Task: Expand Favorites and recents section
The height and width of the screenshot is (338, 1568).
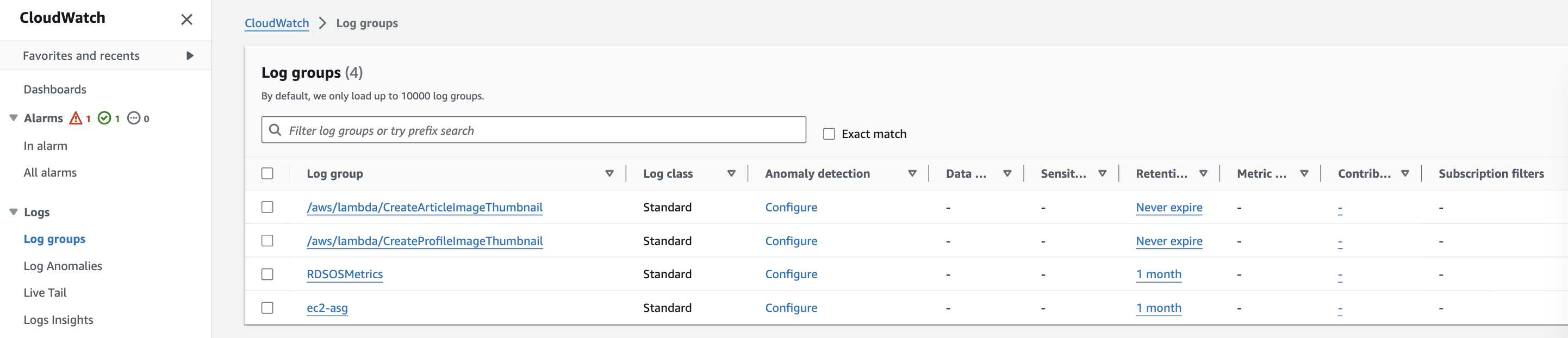Action: [189, 56]
